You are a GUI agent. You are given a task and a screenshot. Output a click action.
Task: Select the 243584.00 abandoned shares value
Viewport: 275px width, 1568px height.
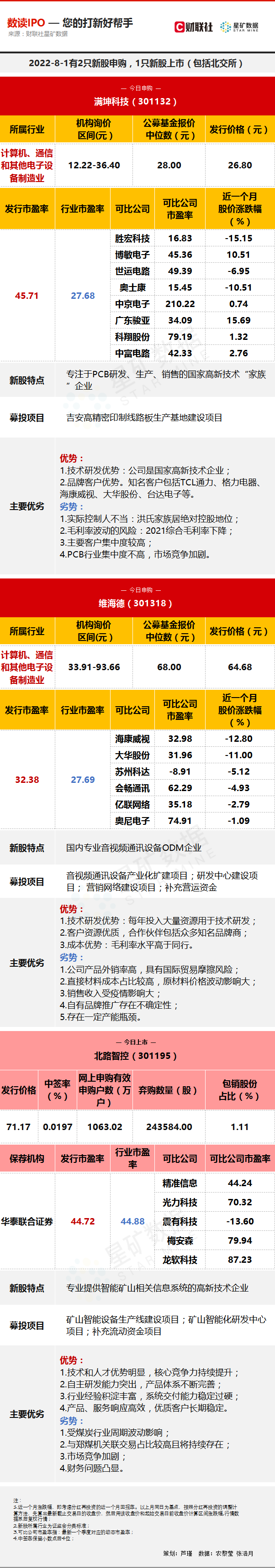(x=169, y=1127)
